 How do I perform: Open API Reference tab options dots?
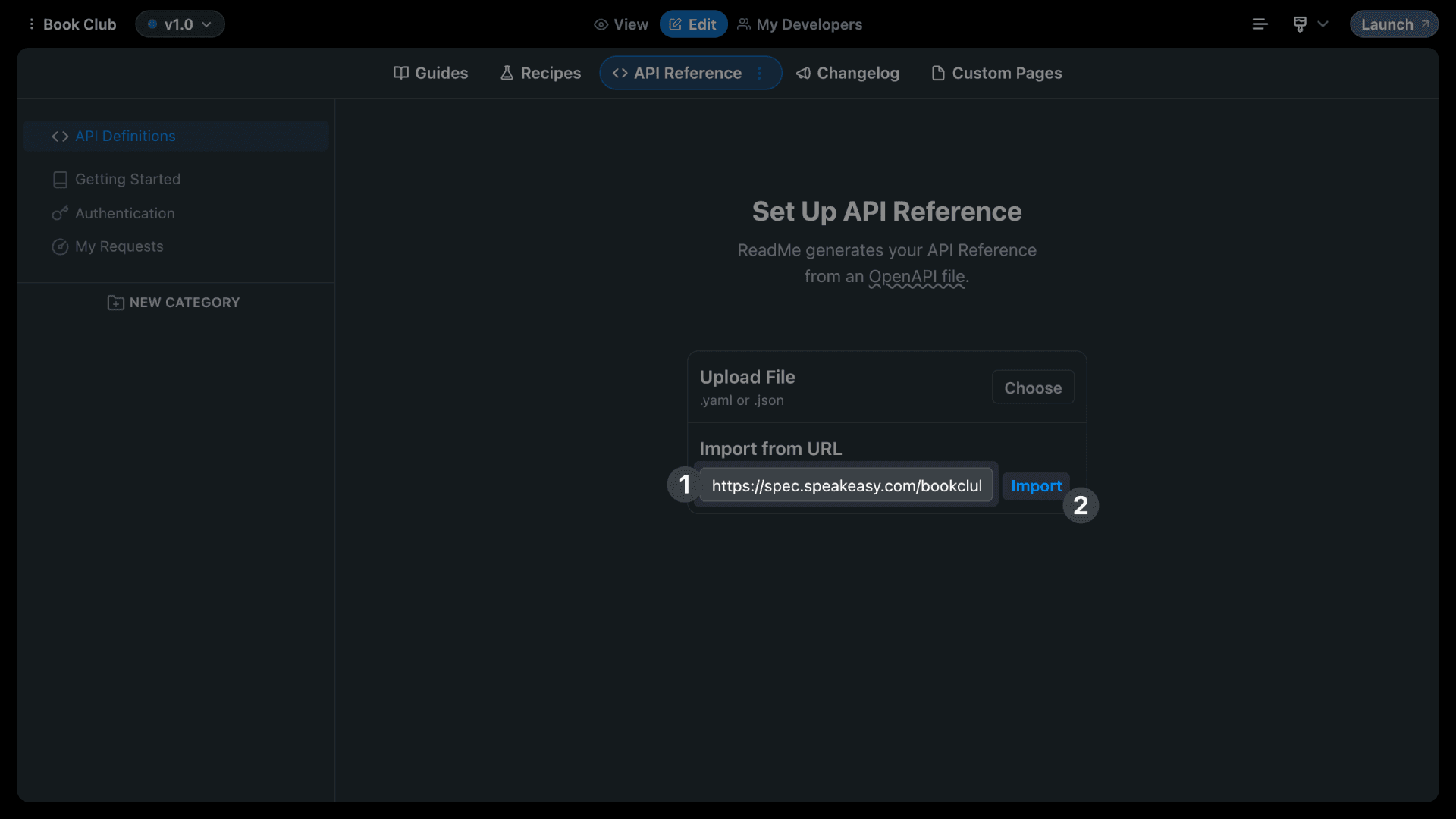click(x=760, y=73)
